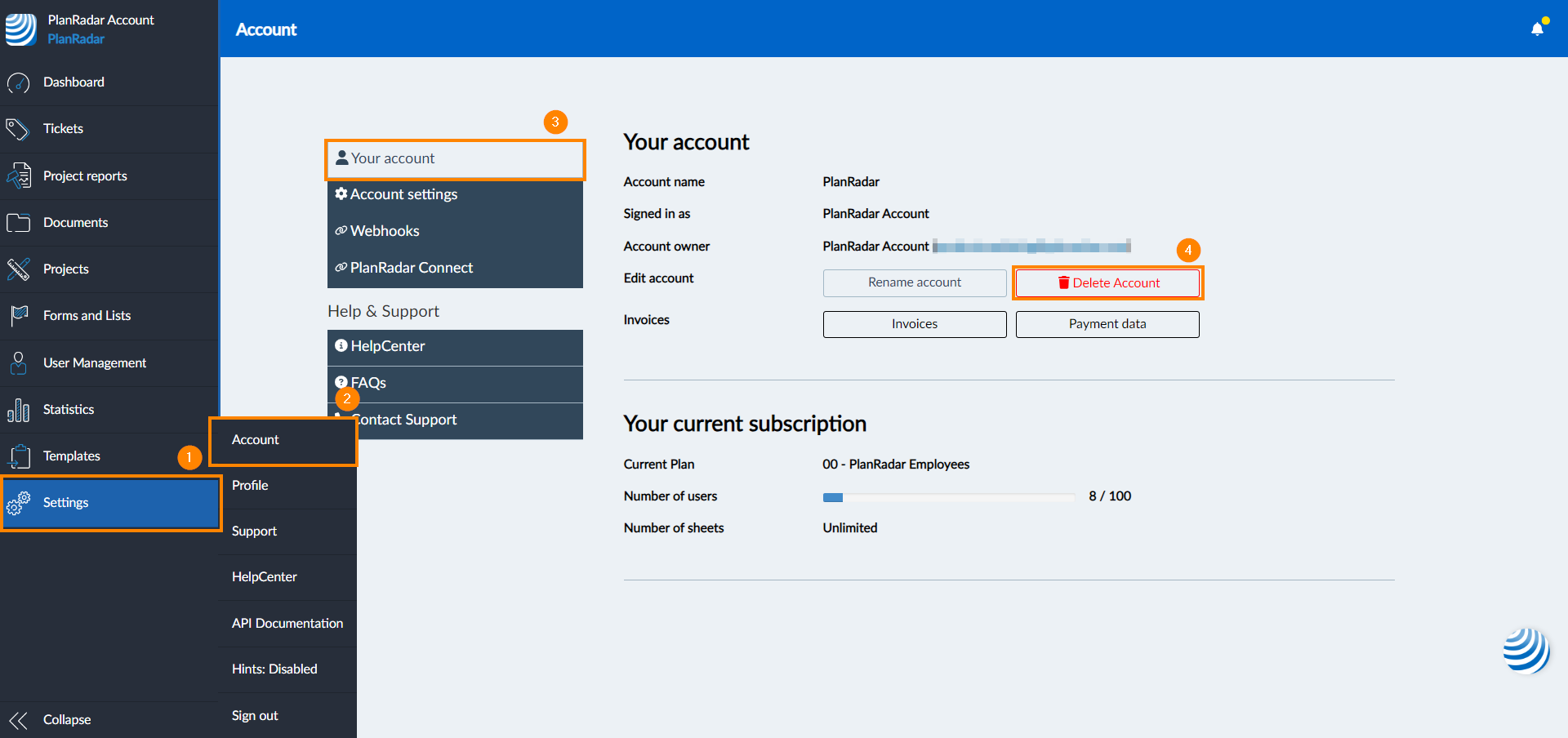Open the Invoices page

(x=914, y=323)
